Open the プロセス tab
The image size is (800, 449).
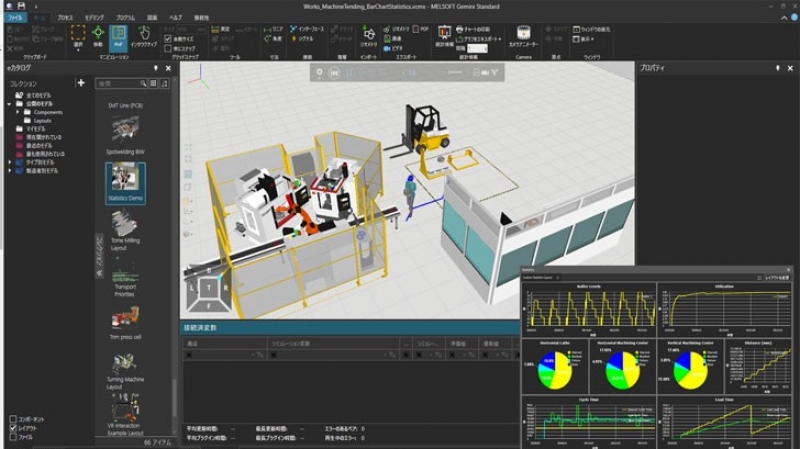65,18
